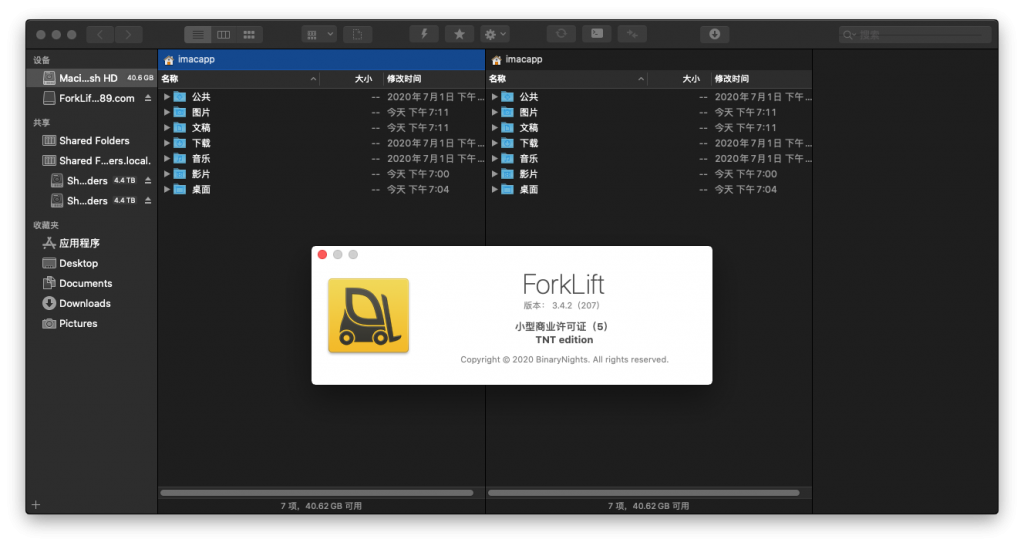Open Shared F...ers.local. in sidebar

click(x=91, y=161)
